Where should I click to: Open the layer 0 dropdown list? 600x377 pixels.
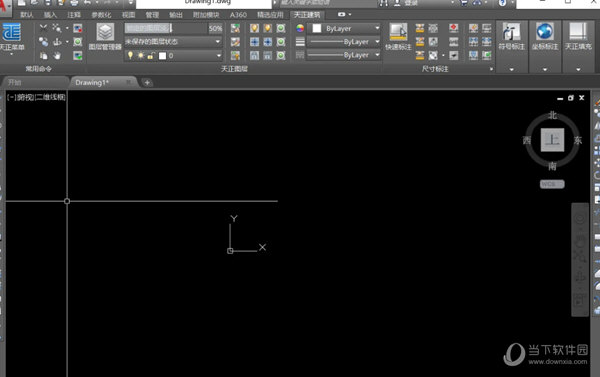(x=219, y=56)
